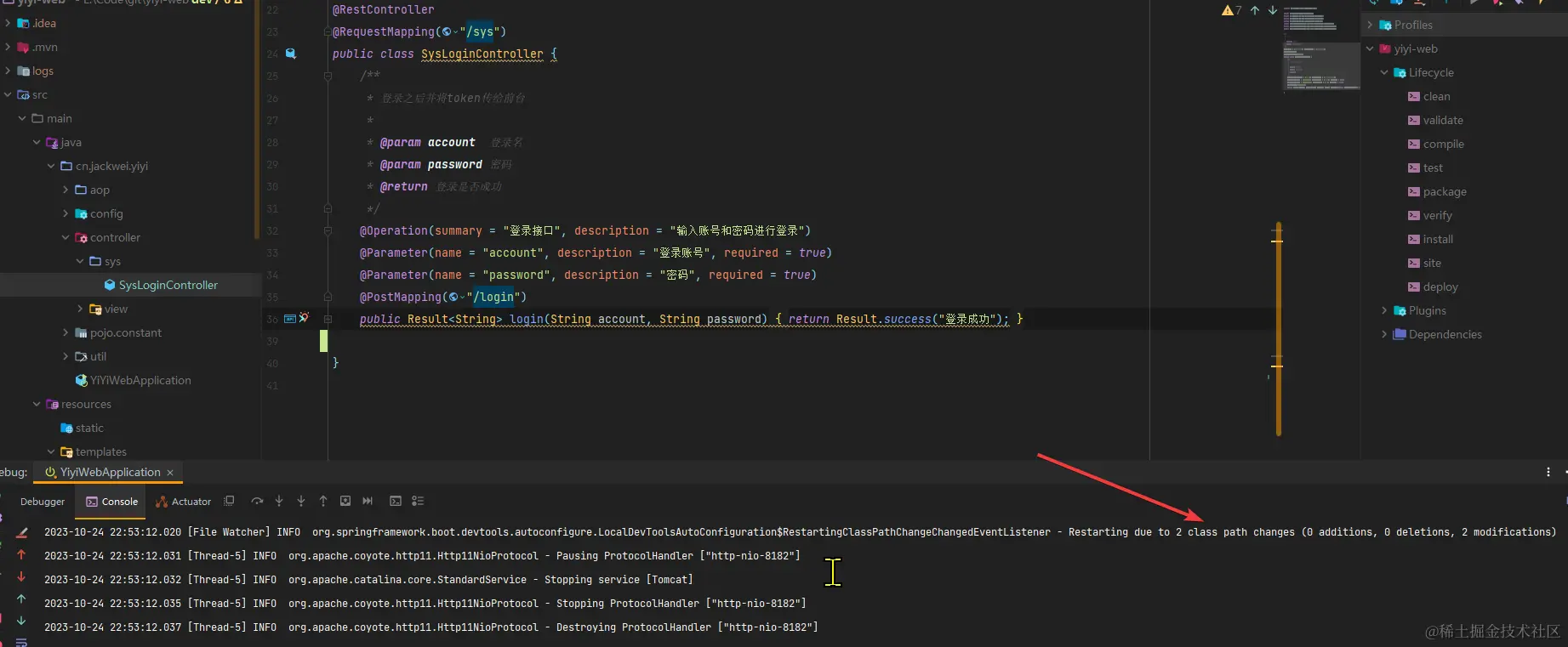Expand the aop package chevron
1568x647 pixels.
coord(66,190)
